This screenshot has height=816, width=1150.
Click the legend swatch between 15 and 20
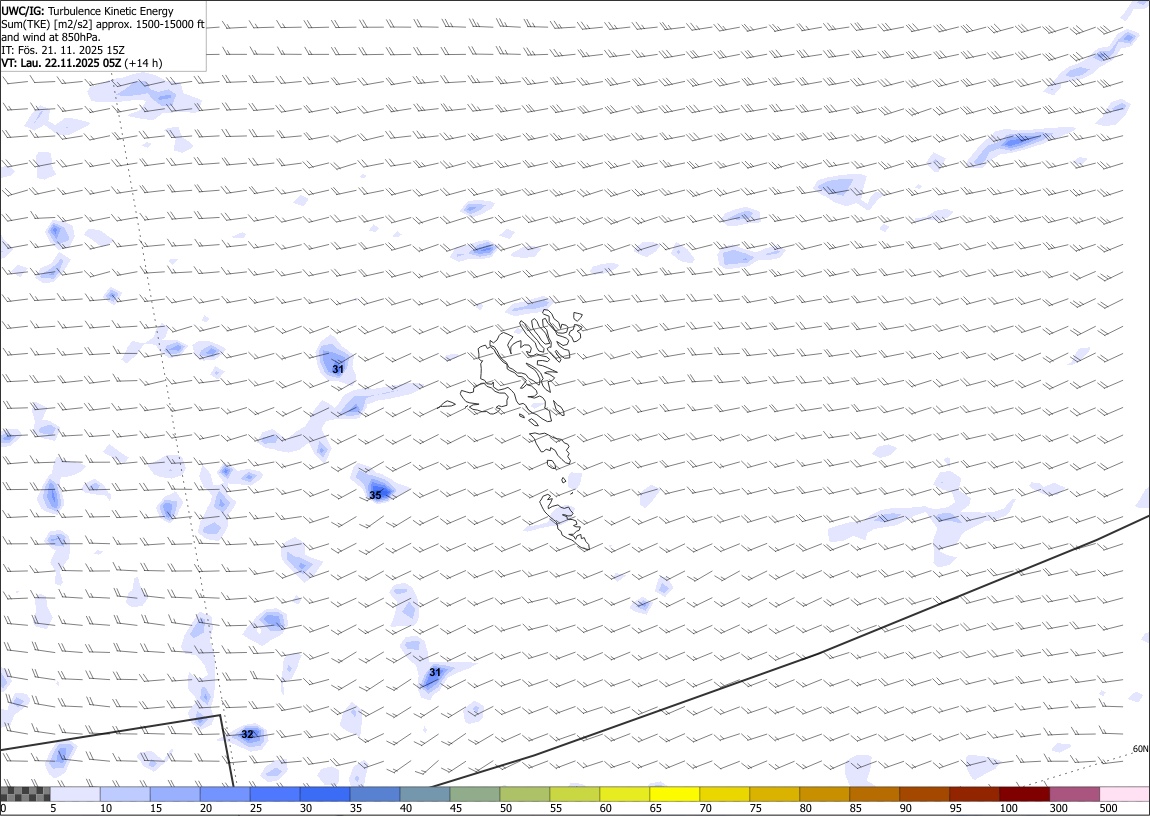[175, 794]
